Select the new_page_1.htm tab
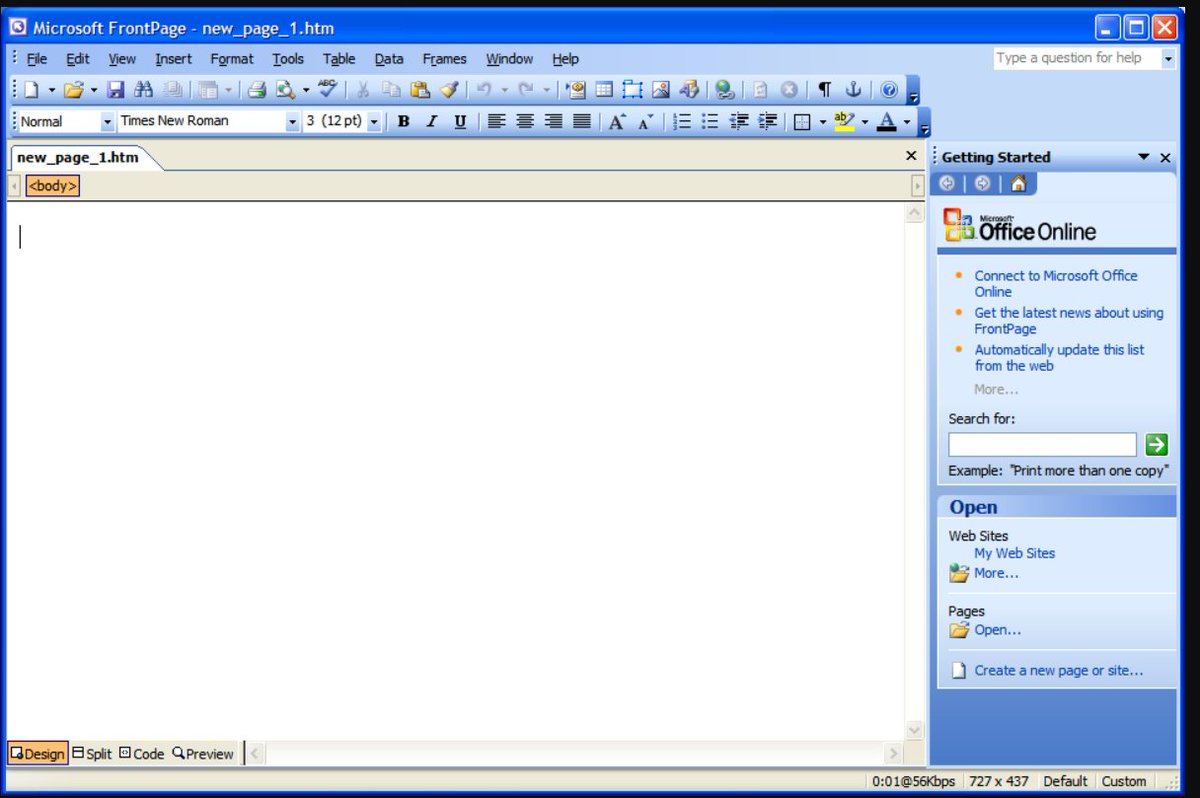This screenshot has width=1200, height=798. [78, 157]
